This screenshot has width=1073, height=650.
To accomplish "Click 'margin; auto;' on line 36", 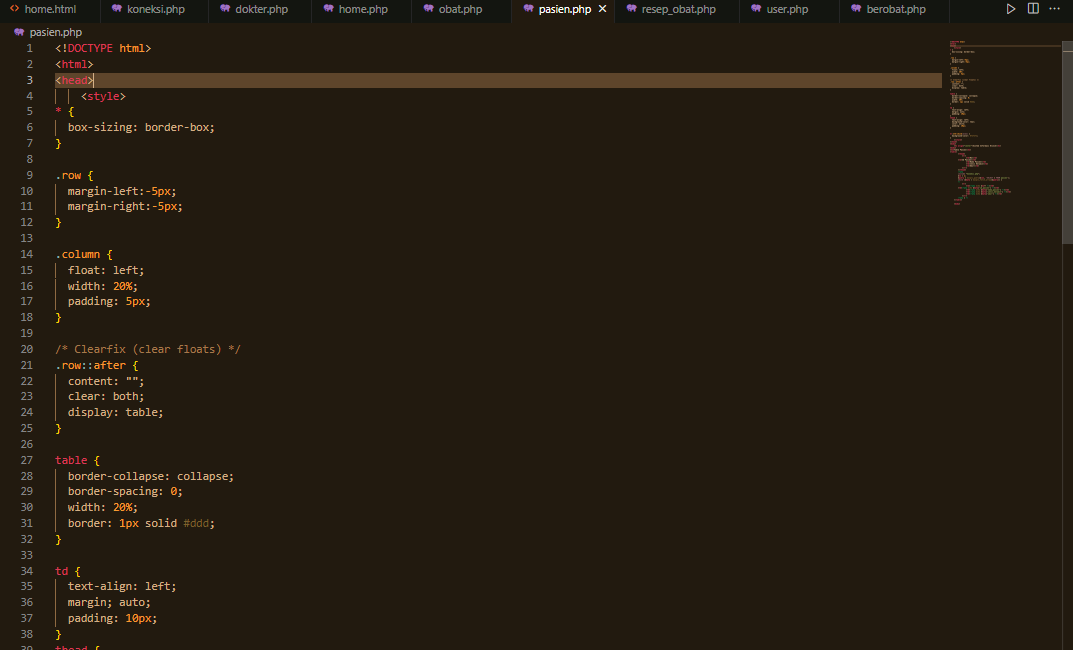I will [109, 603].
